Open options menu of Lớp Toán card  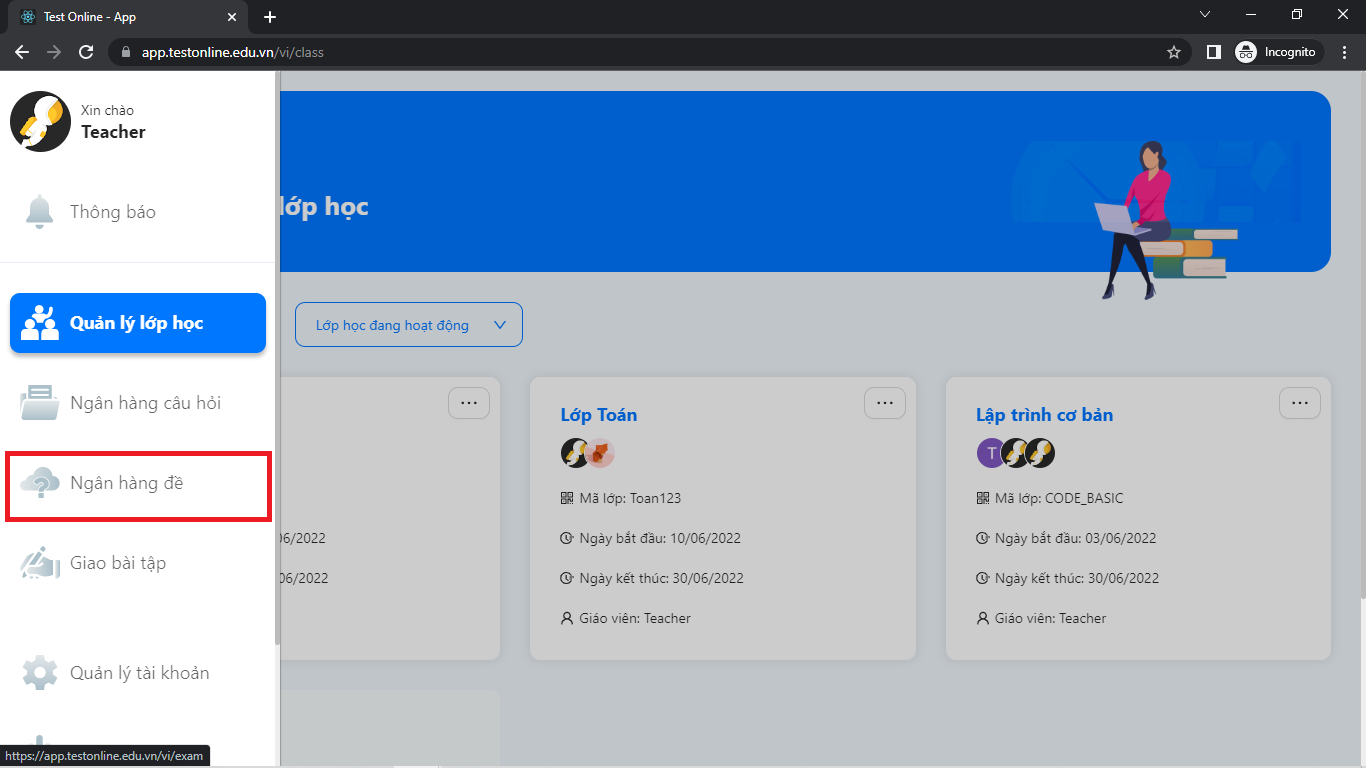[884, 403]
